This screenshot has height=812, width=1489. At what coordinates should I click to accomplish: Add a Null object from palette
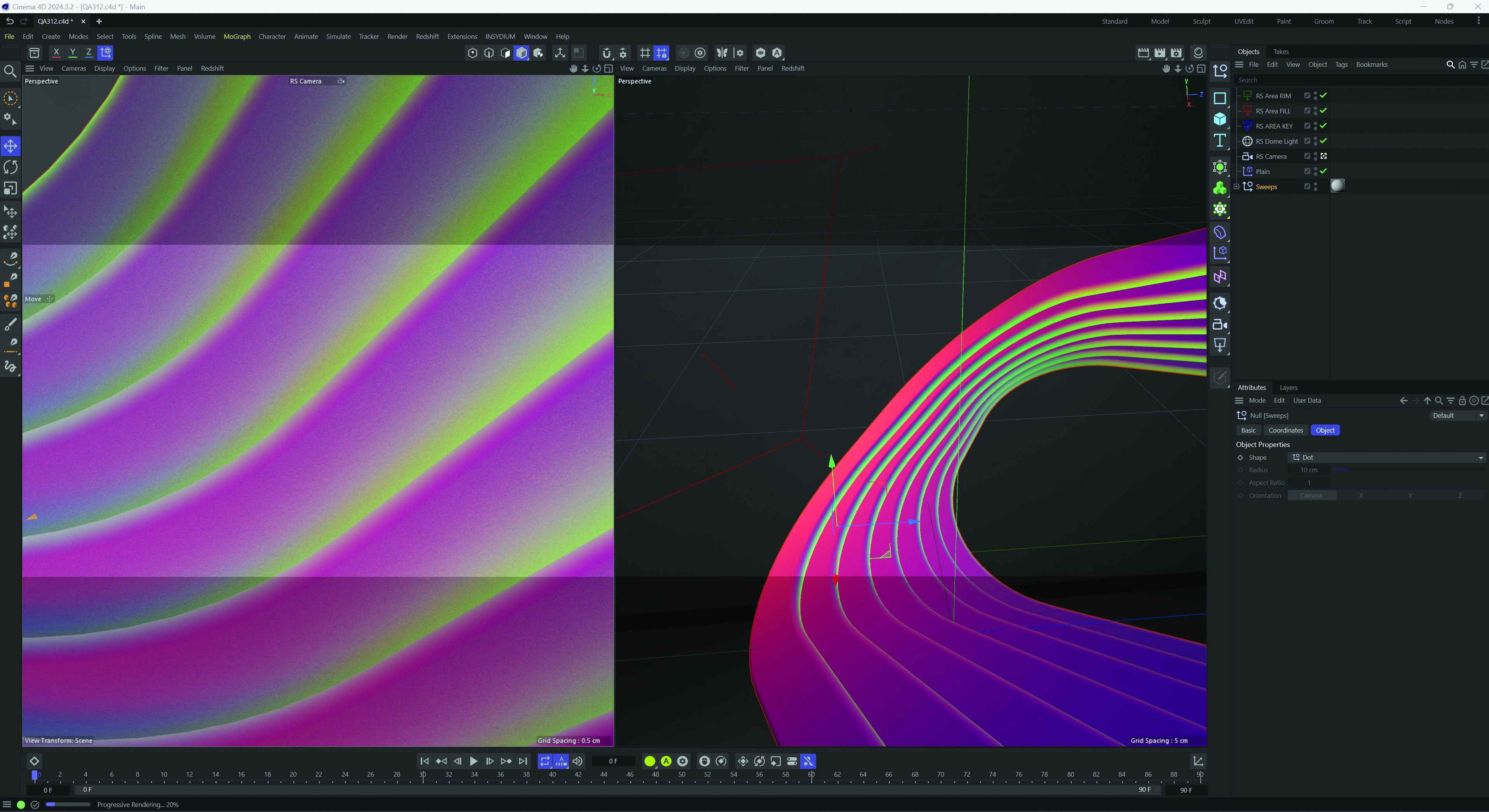[x=1220, y=71]
